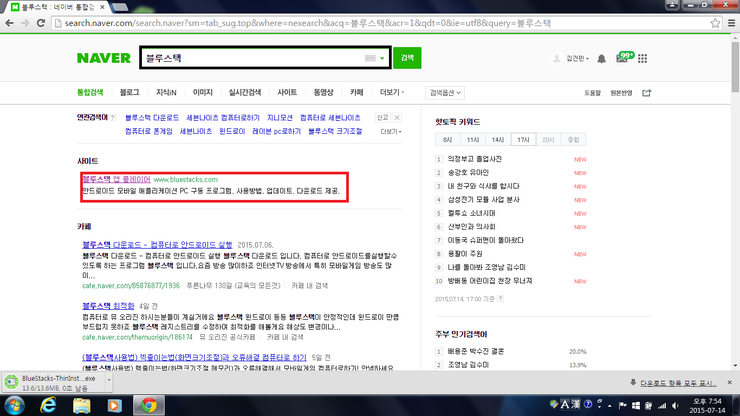Click hot keyword 컬투쇼 소녀시대
The height and width of the screenshot is (416, 740).
tap(471, 213)
